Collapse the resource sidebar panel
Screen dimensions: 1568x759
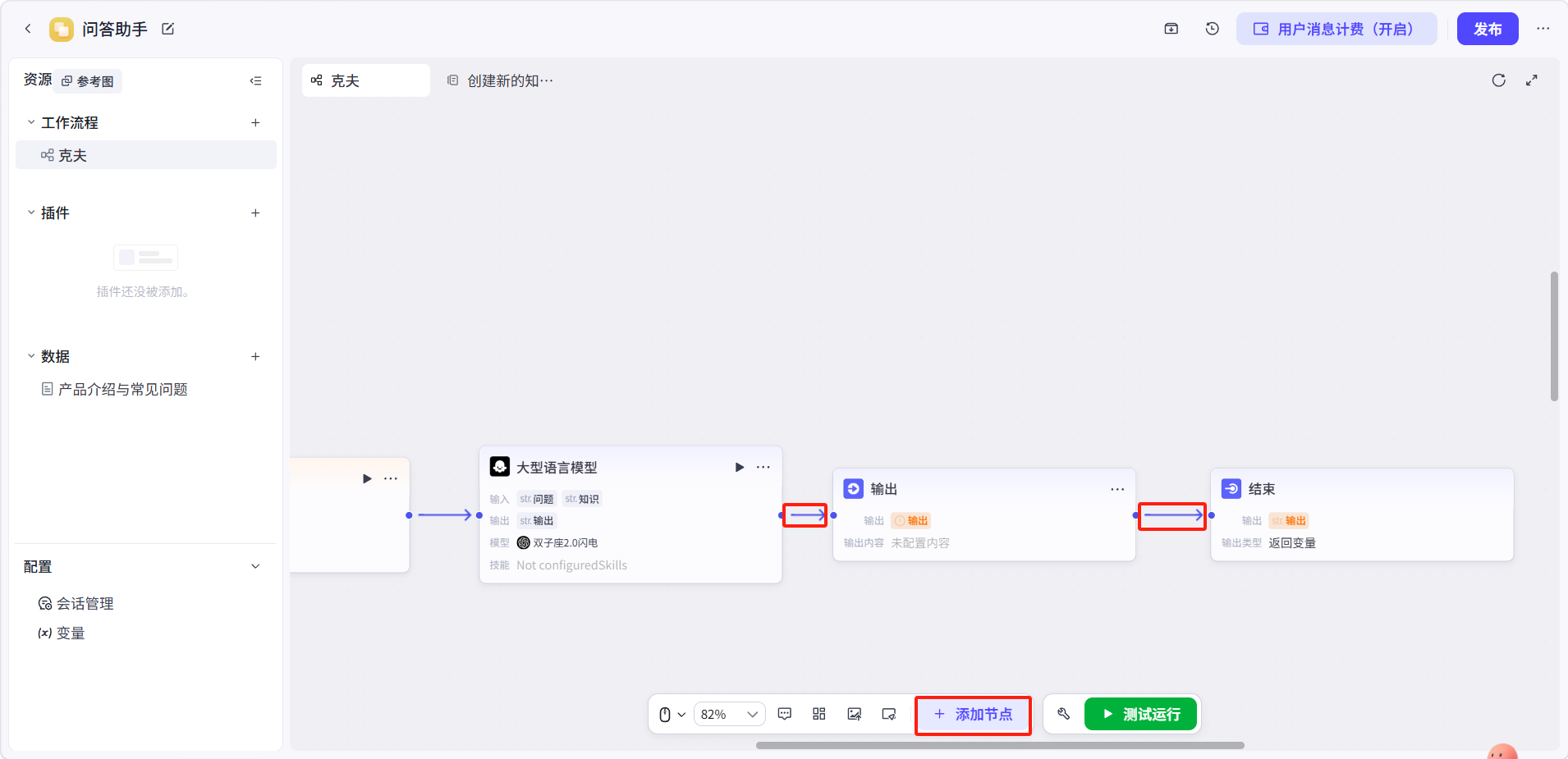click(256, 80)
